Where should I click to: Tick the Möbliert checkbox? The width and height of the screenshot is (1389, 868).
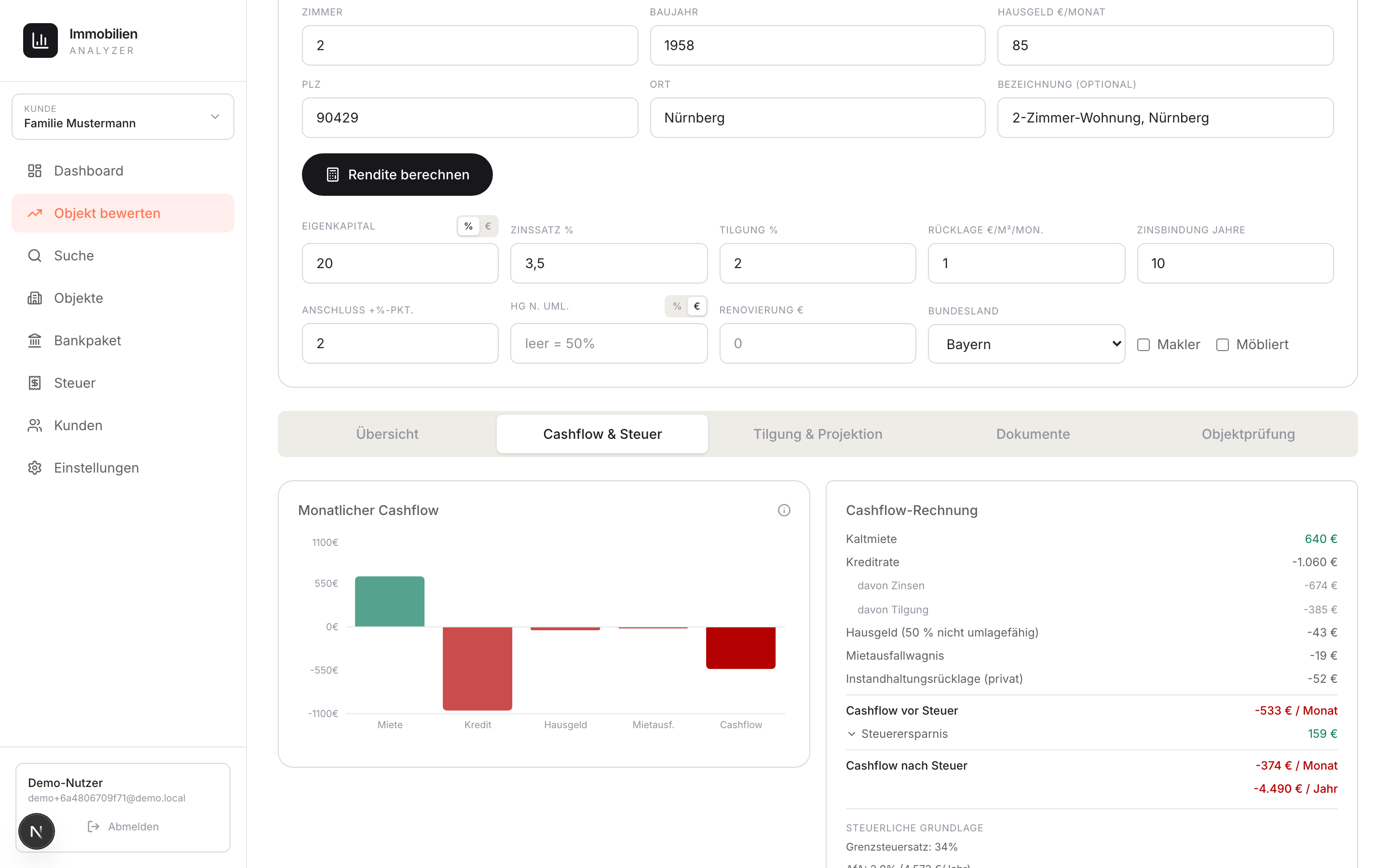pos(1223,344)
